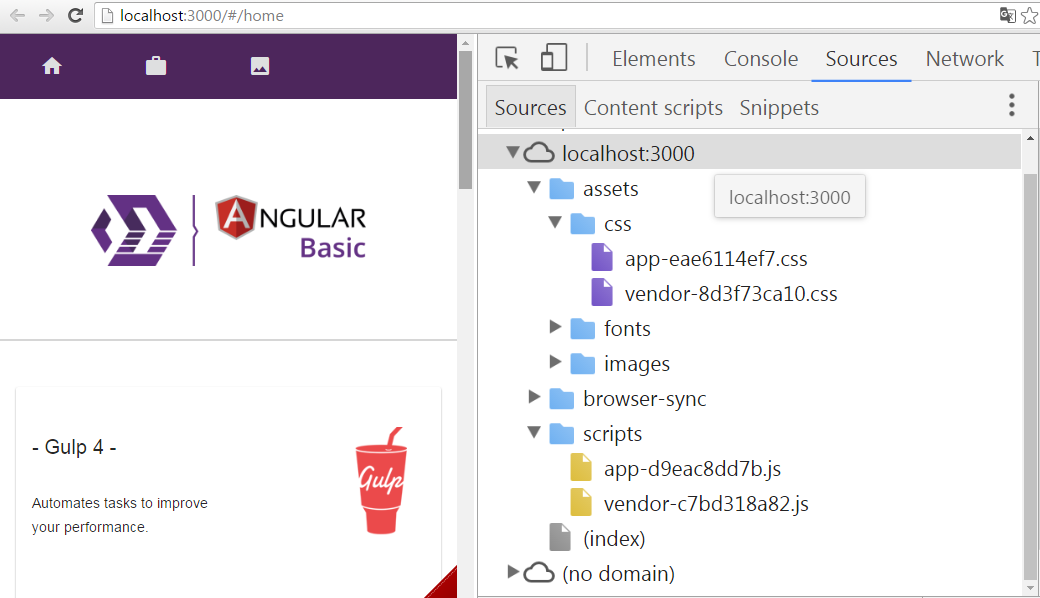Select the browser-sync folder label
Viewport: 1040px width, 598px height.
(645, 399)
